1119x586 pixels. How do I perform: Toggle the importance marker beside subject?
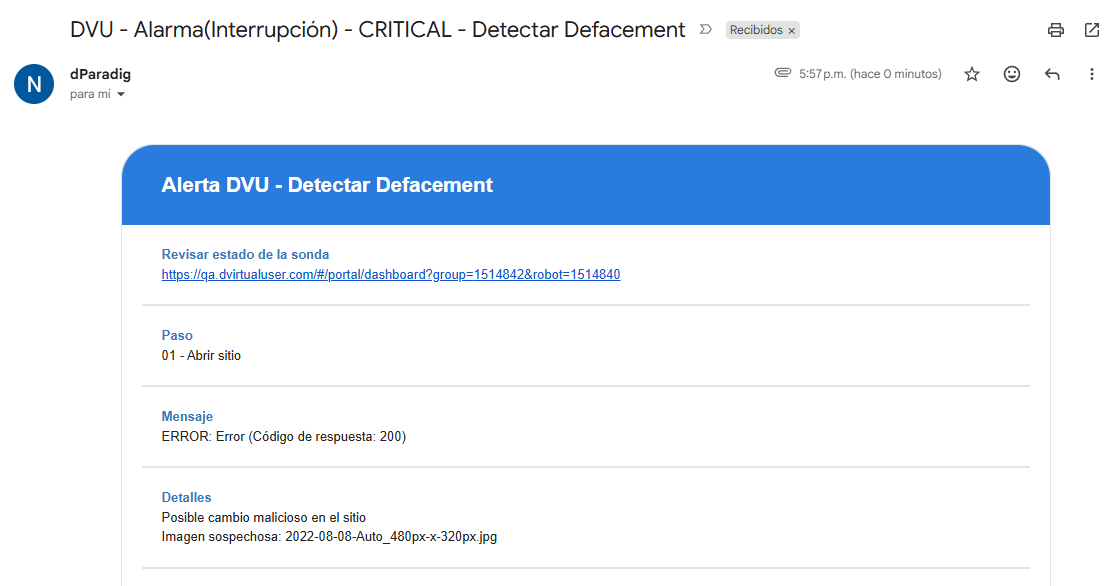click(706, 30)
